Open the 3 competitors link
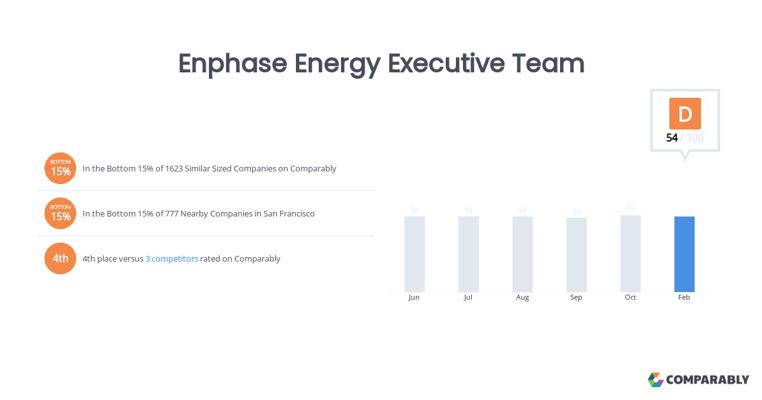Viewport: 762px width, 400px height. [172, 259]
